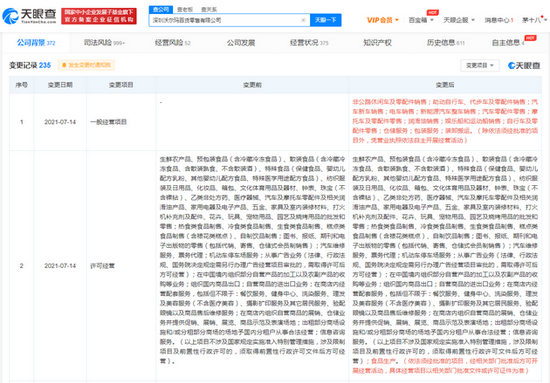Open the 消息中心 notifications
This screenshot has width=550, height=383.
tap(499, 20)
